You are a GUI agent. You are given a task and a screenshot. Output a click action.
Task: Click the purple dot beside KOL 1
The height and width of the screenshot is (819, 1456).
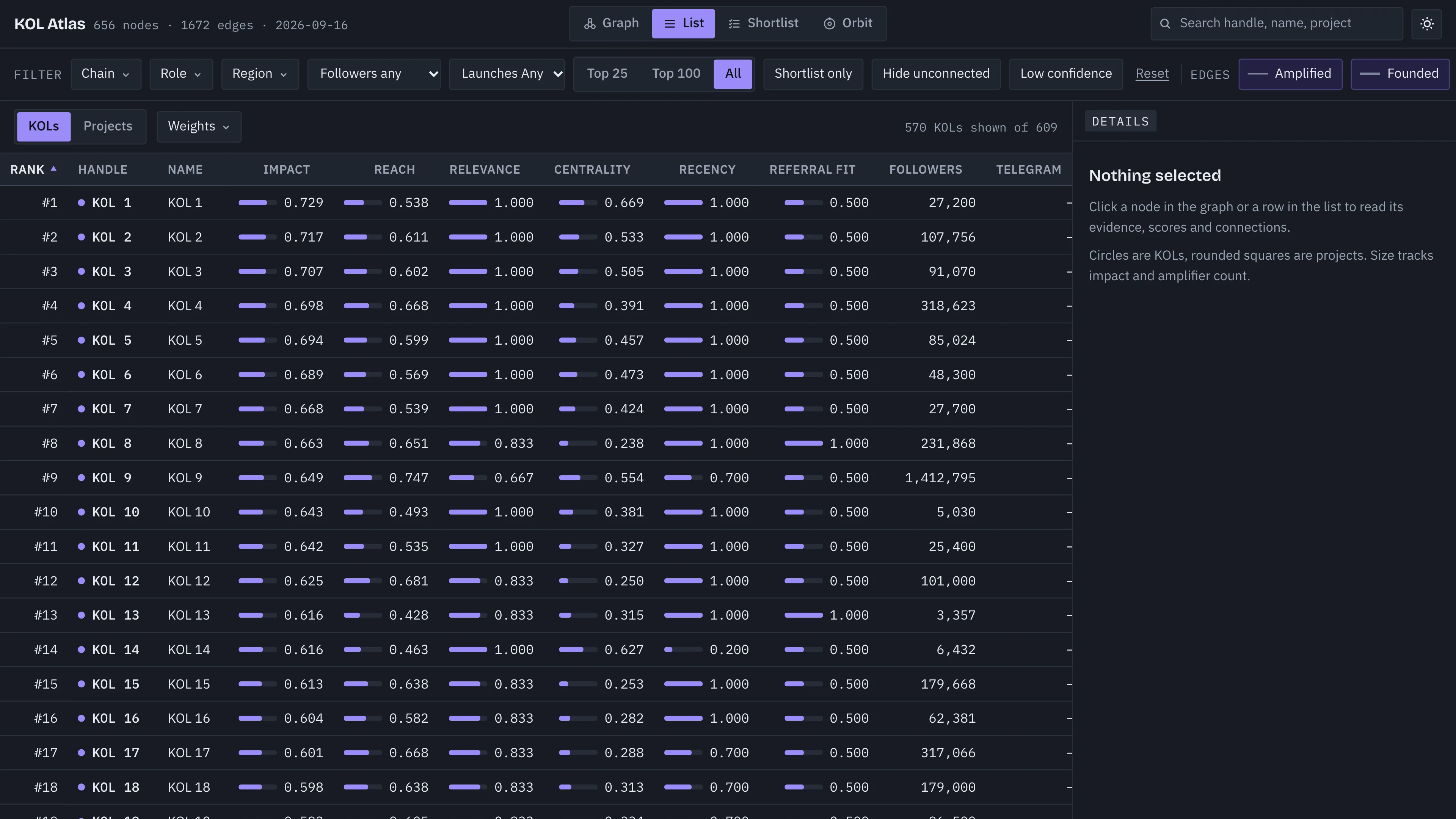point(82,202)
